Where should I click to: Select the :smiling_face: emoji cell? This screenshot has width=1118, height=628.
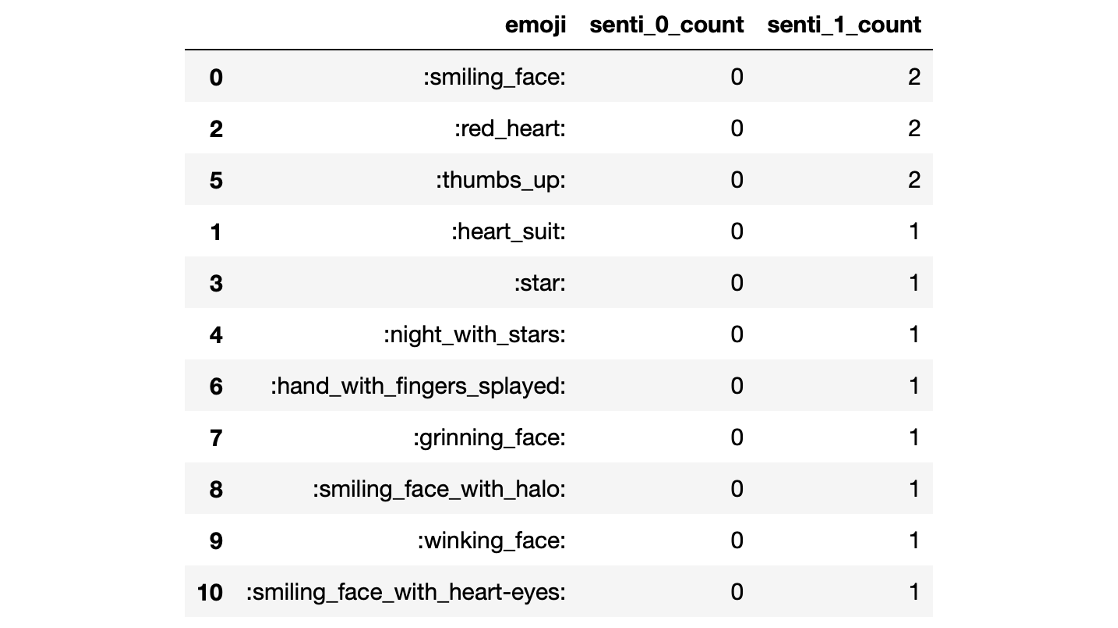pos(495,77)
